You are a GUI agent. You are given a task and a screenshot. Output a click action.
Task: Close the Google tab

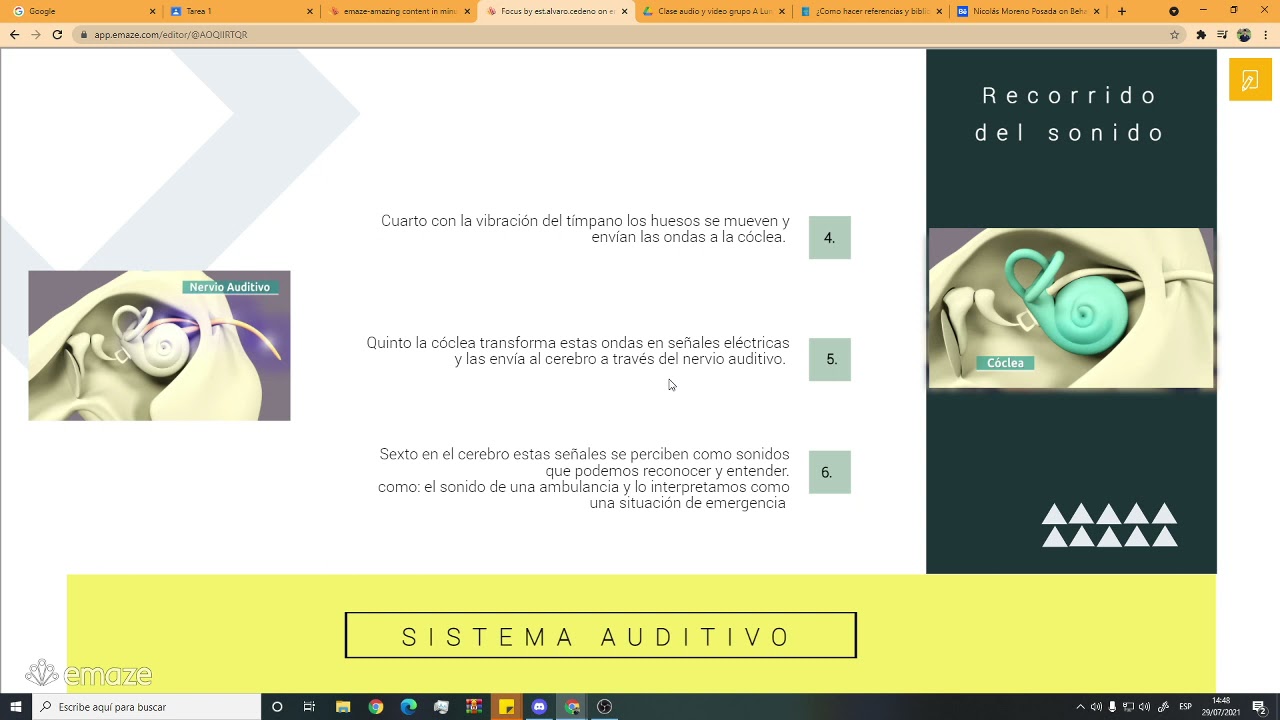click(x=152, y=11)
